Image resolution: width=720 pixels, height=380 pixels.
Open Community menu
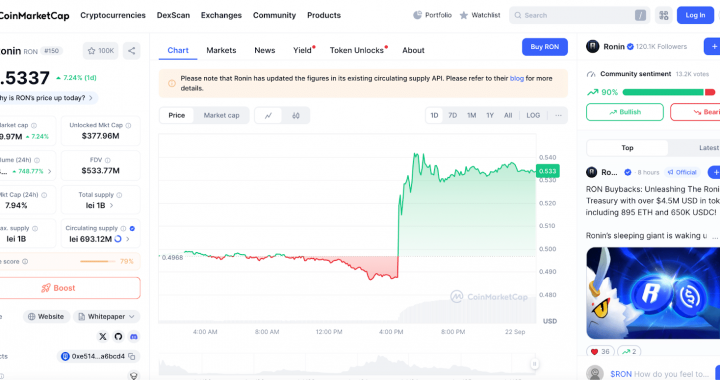click(x=275, y=15)
